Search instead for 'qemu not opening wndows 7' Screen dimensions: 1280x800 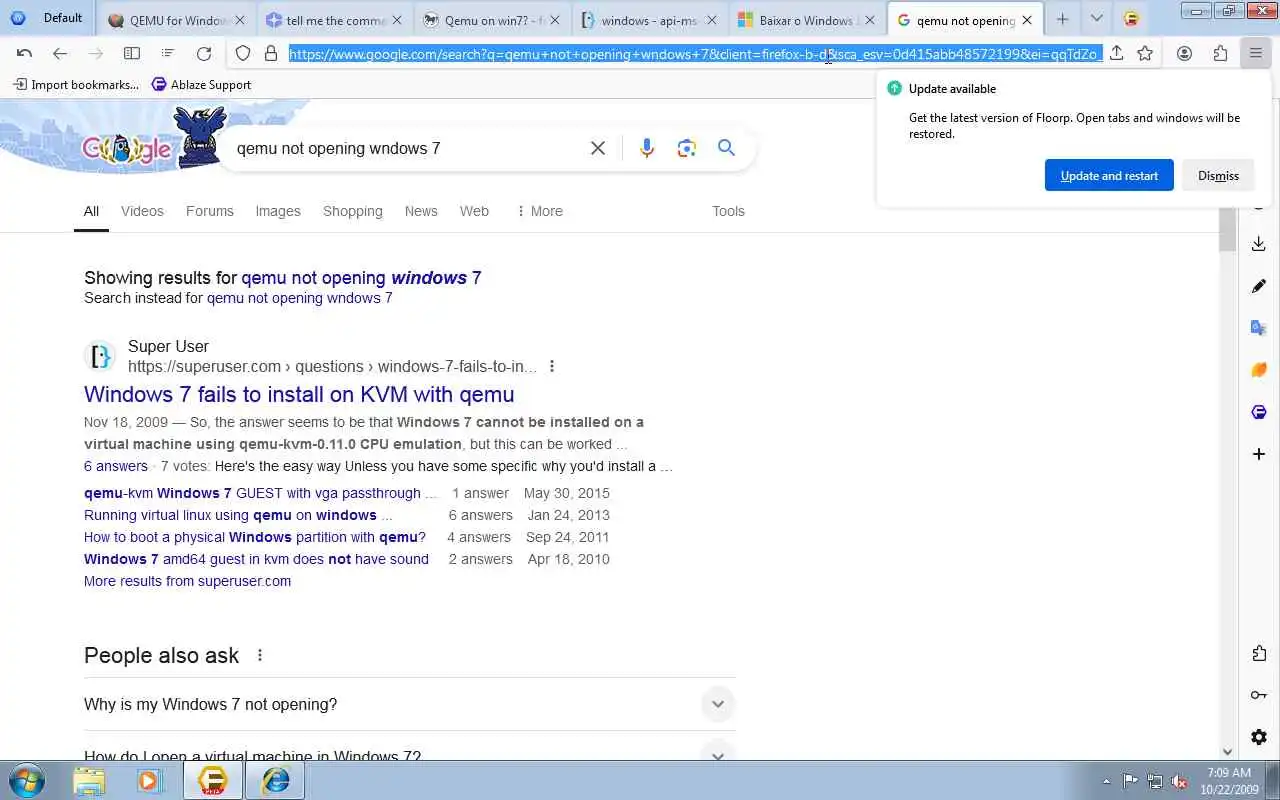pos(300,298)
